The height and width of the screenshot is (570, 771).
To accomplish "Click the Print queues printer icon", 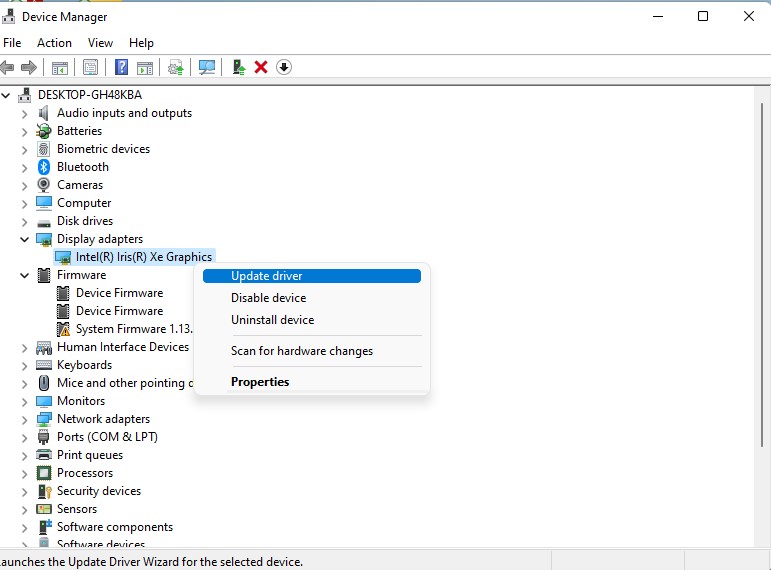I will pyautogui.click(x=44, y=455).
